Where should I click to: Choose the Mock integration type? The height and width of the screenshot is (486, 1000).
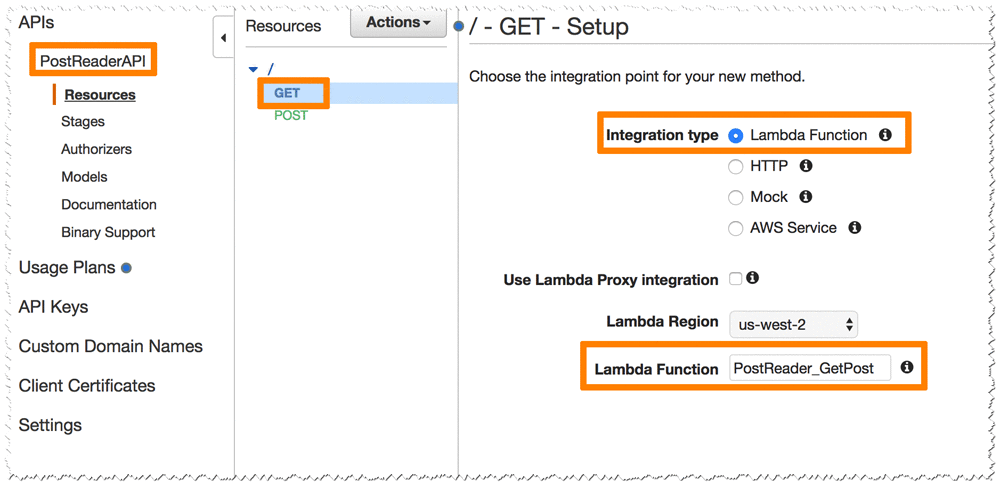[x=736, y=197]
